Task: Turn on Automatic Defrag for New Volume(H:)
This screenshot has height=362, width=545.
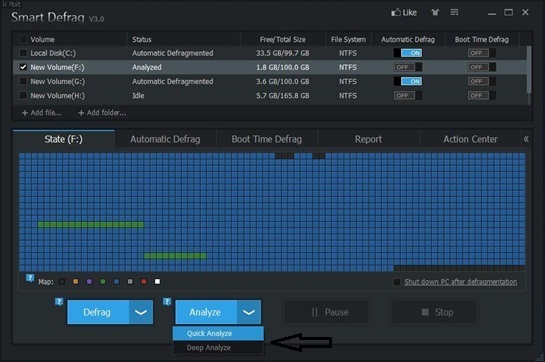Action: point(408,95)
